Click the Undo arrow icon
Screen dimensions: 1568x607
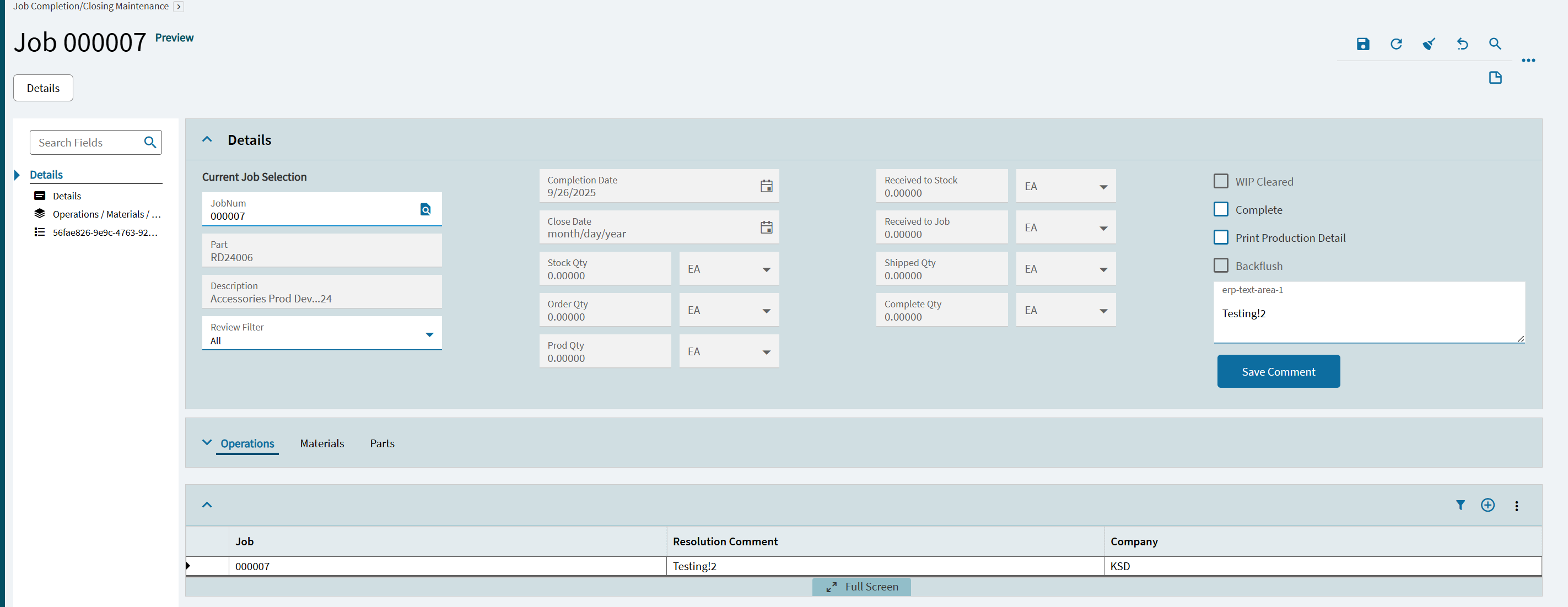(1462, 44)
